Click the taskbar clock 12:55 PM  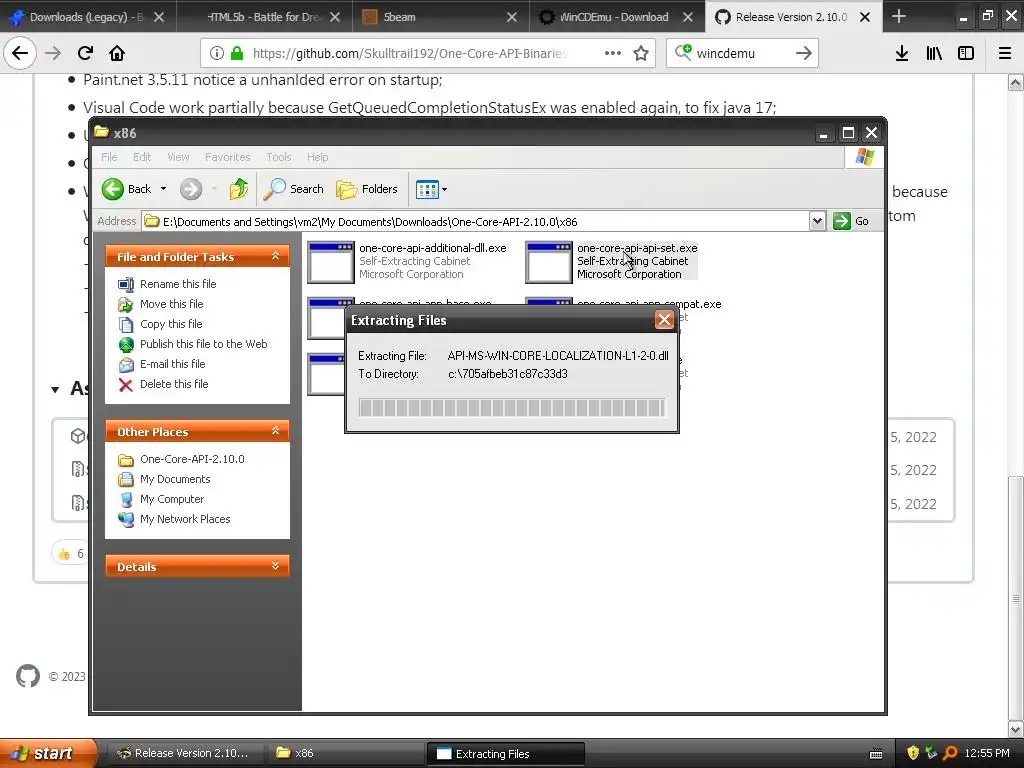(987, 753)
